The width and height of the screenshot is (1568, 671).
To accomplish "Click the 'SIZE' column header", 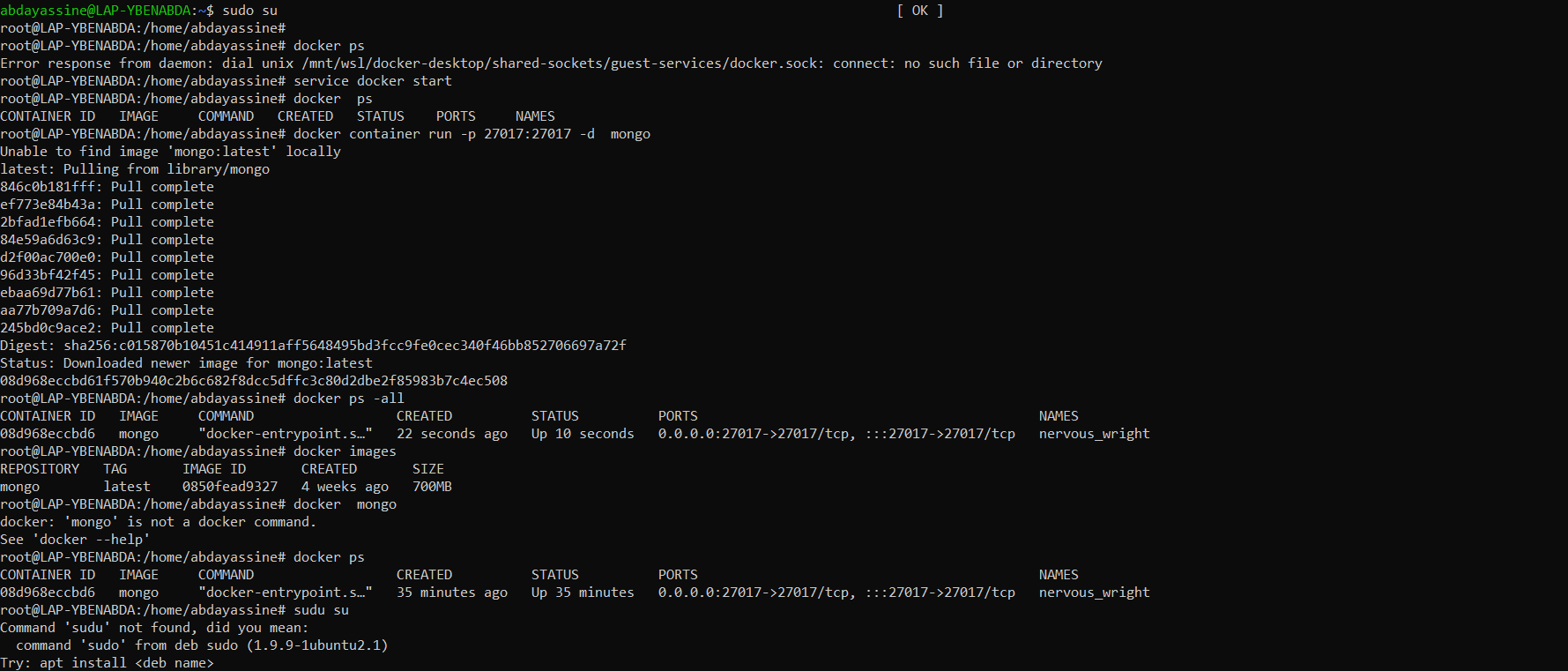I will pyautogui.click(x=428, y=469).
